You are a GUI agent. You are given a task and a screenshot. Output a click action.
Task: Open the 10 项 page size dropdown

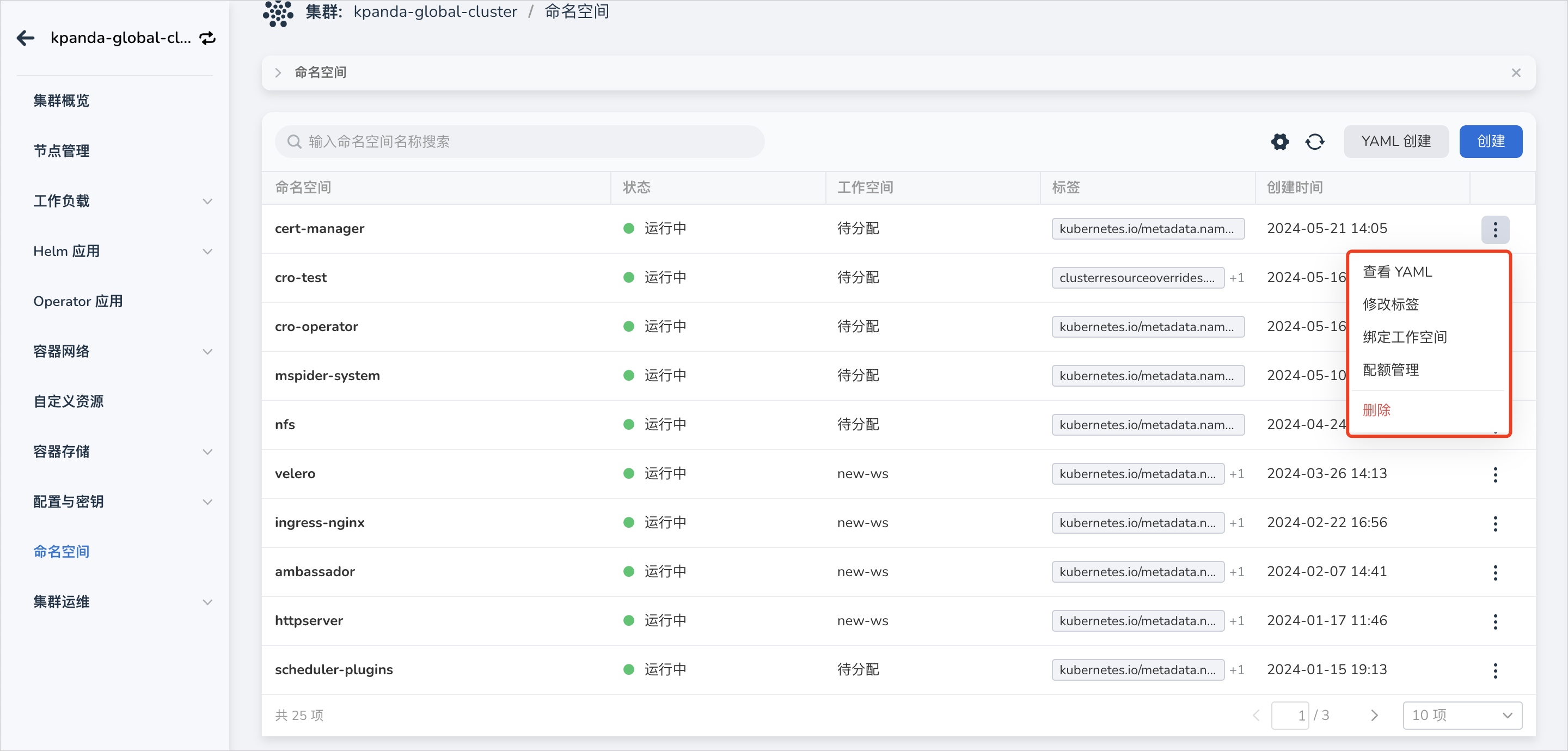pyautogui.click(x=1462, y=716)
